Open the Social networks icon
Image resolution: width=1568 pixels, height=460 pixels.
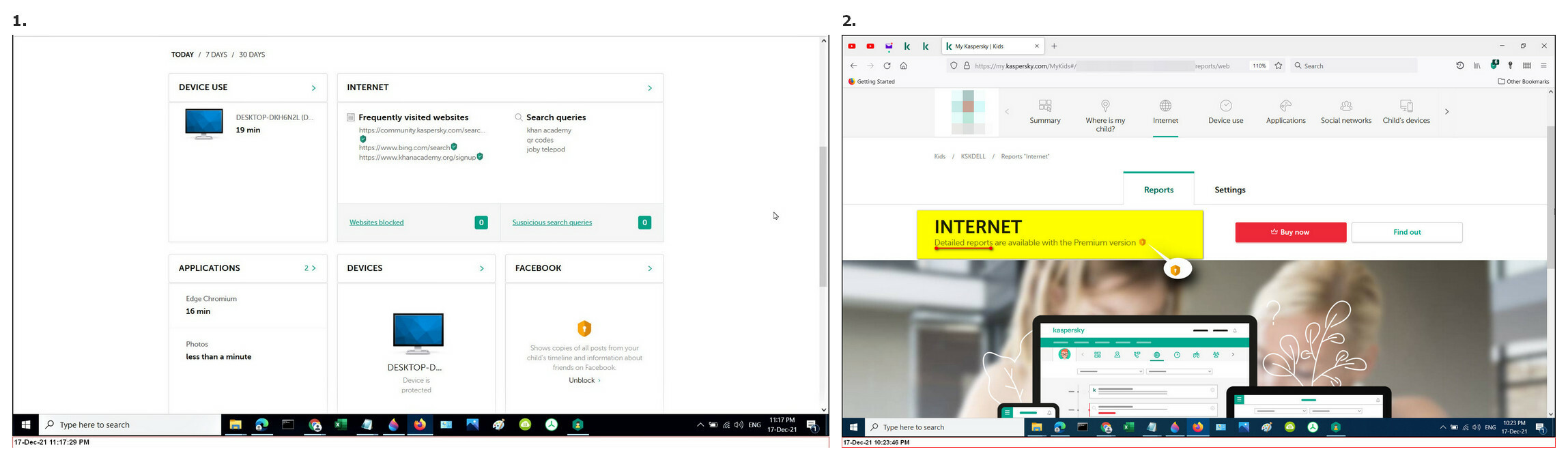coord(1346,106)
